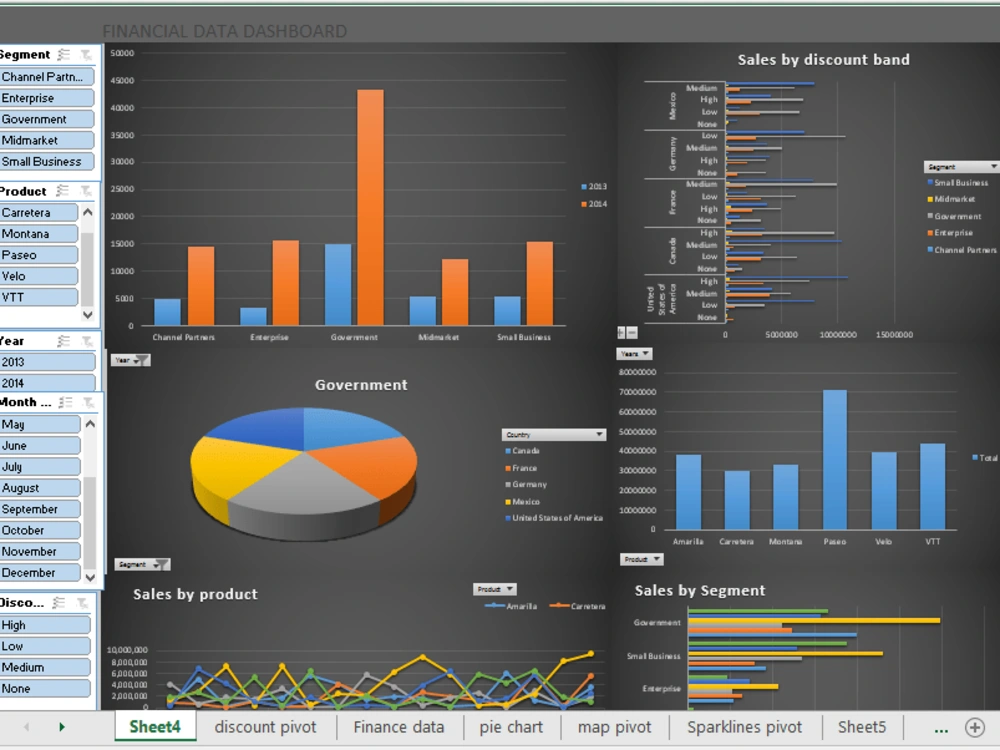The height and width of the screenshot is (750, 1000).
Task: Open the Years filter dropdown above product chart
Action: pos(634,353)
